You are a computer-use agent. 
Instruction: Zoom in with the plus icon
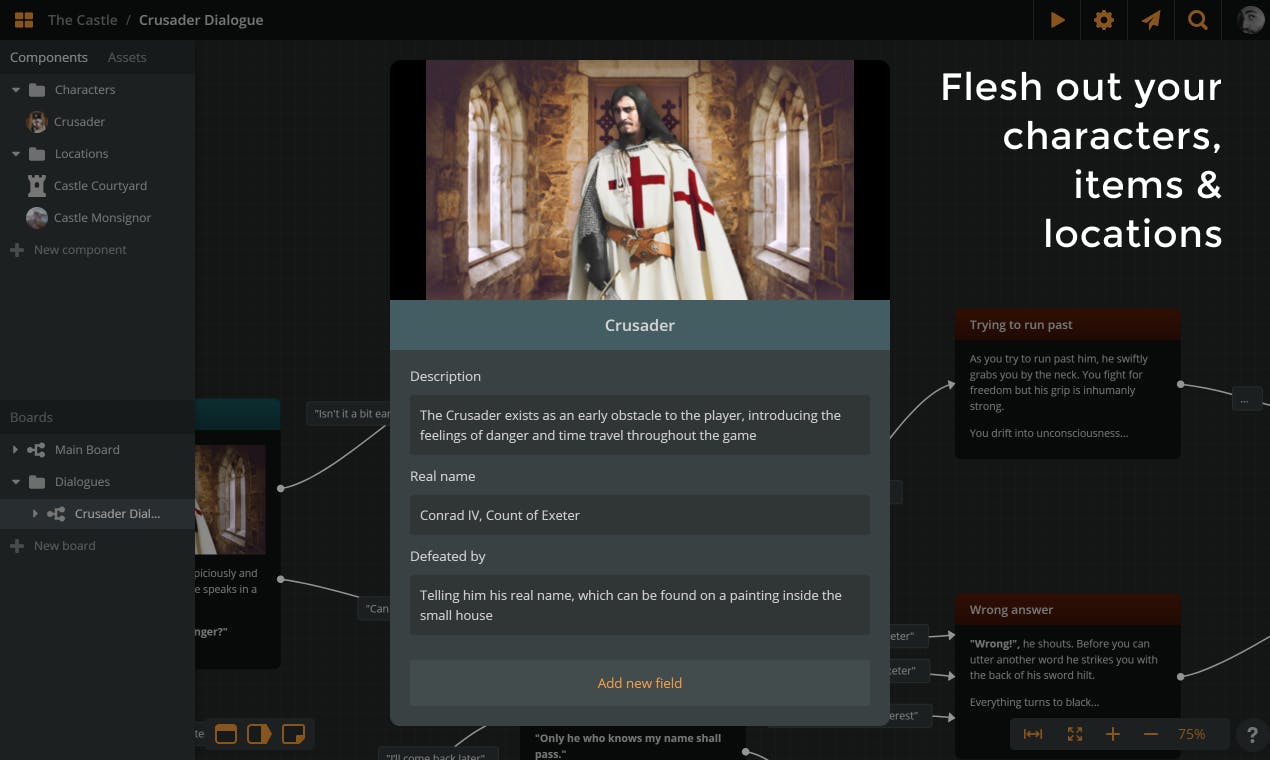tap(1113, 734)
